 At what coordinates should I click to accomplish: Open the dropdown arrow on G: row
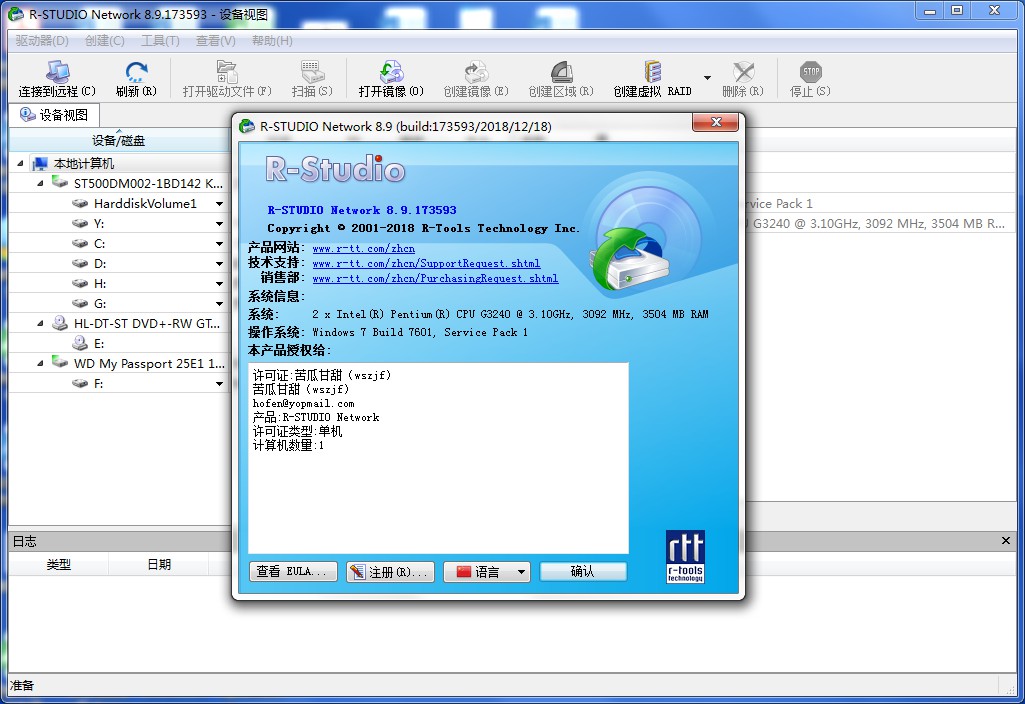[x=219, y=304]
